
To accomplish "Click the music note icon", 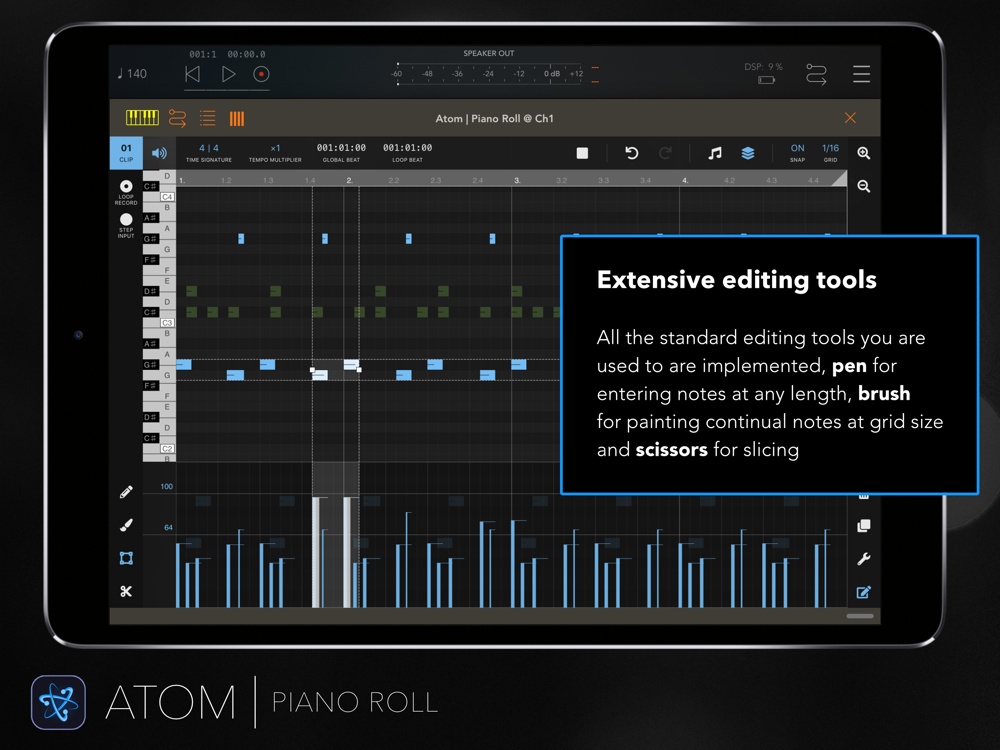I will (715, 153).
